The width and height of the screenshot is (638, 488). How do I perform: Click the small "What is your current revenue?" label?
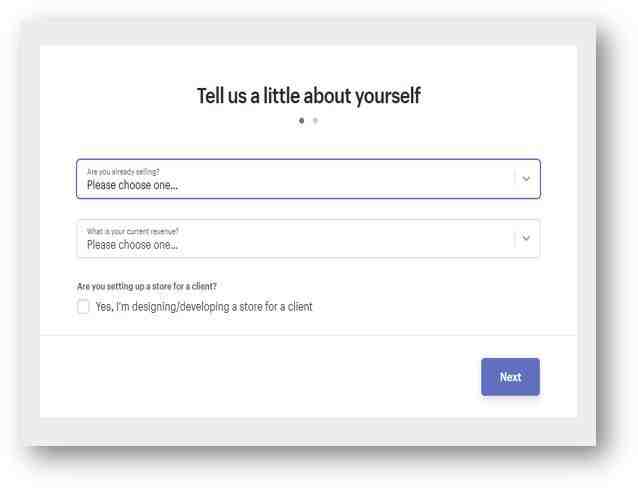pos(133,232)
